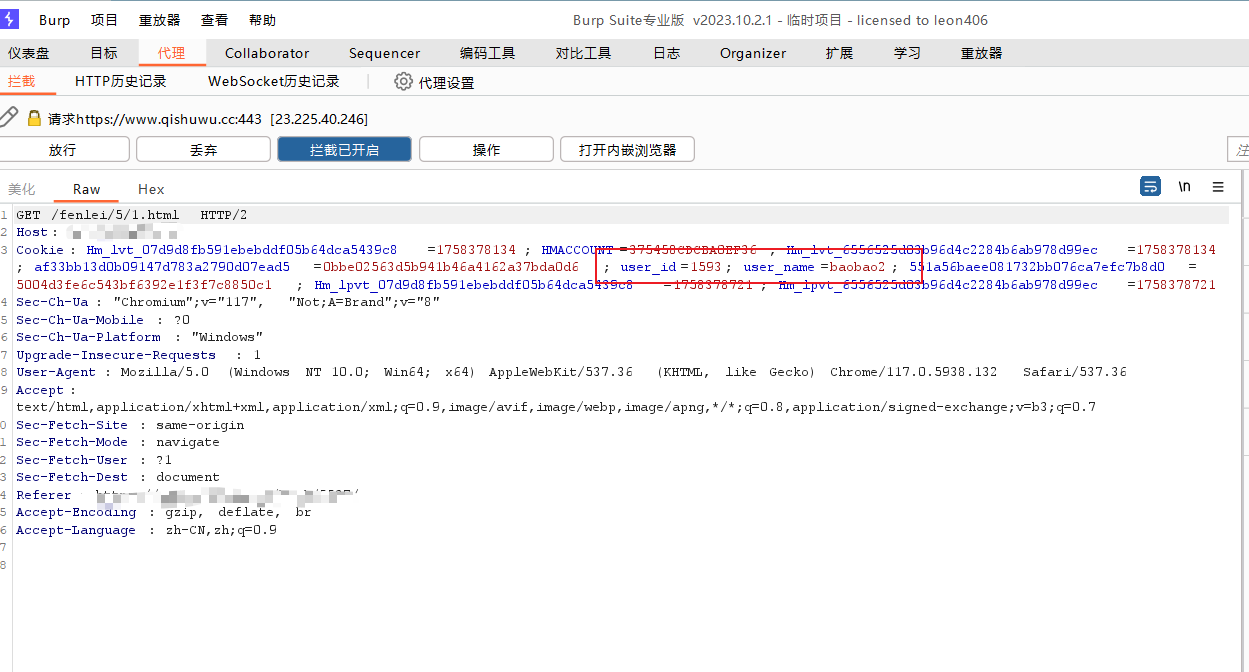Switch the message view to 美化
This screenshot has height=672, width=1249.
point(21,189)
